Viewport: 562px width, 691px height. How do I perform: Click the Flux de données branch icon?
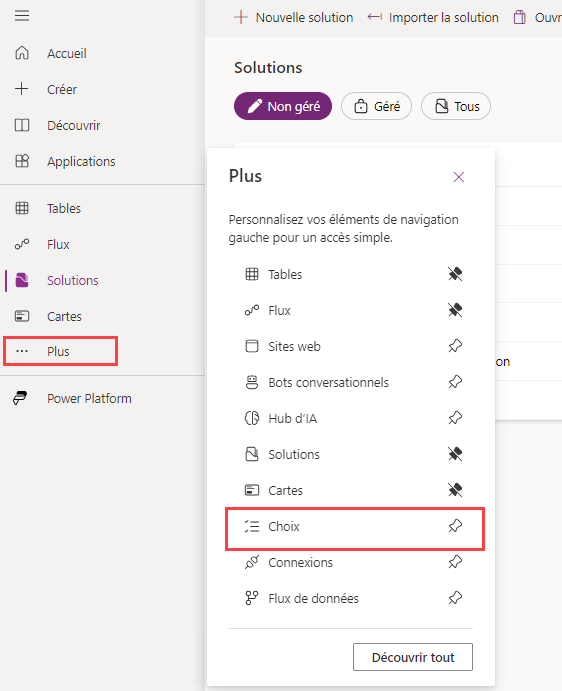(x=252, y=598)
